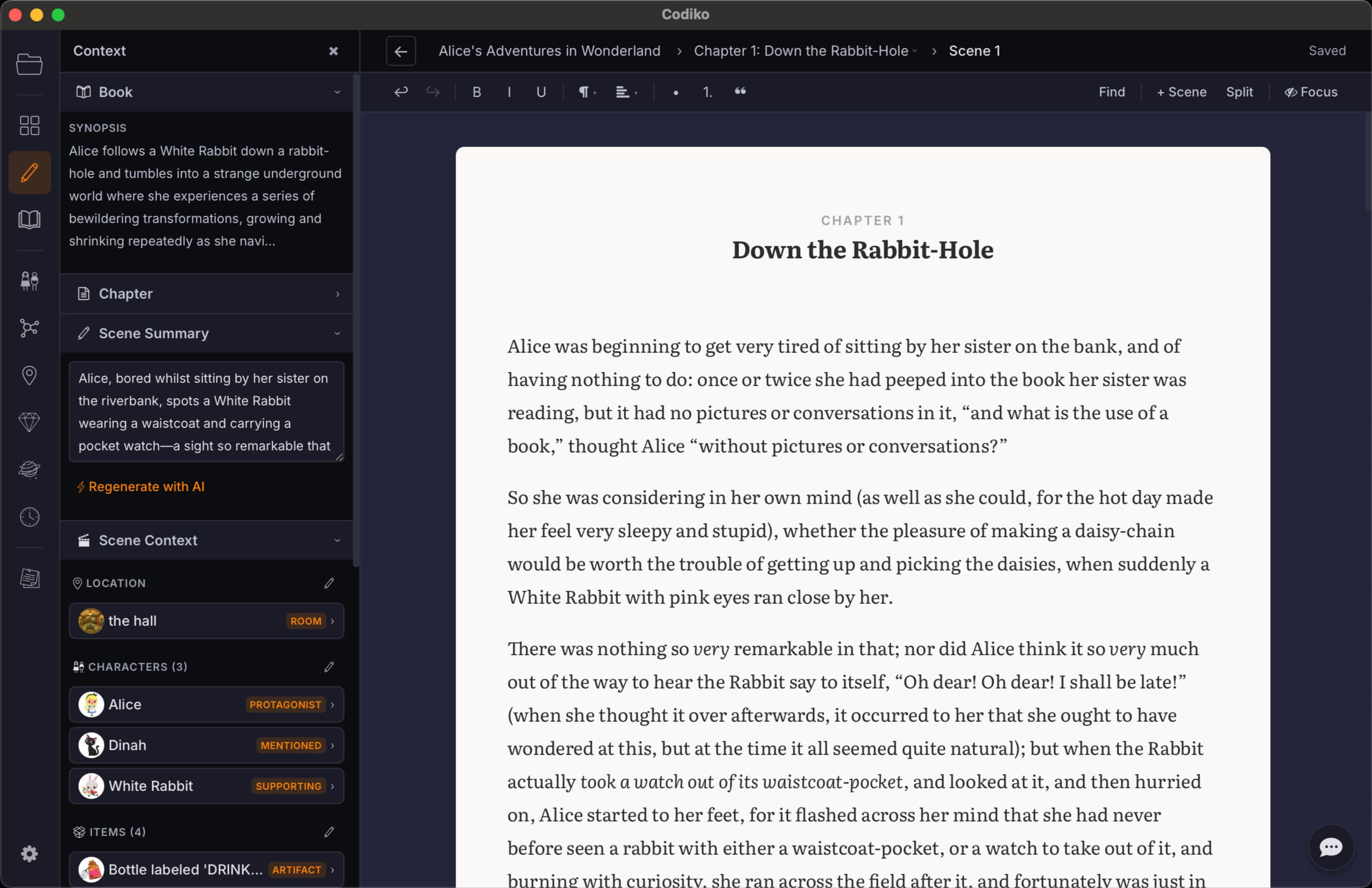Image resolution: width=1372 pixels, height=888 pixels.
Task: Toggle numbered list
Action: point(707,92)
